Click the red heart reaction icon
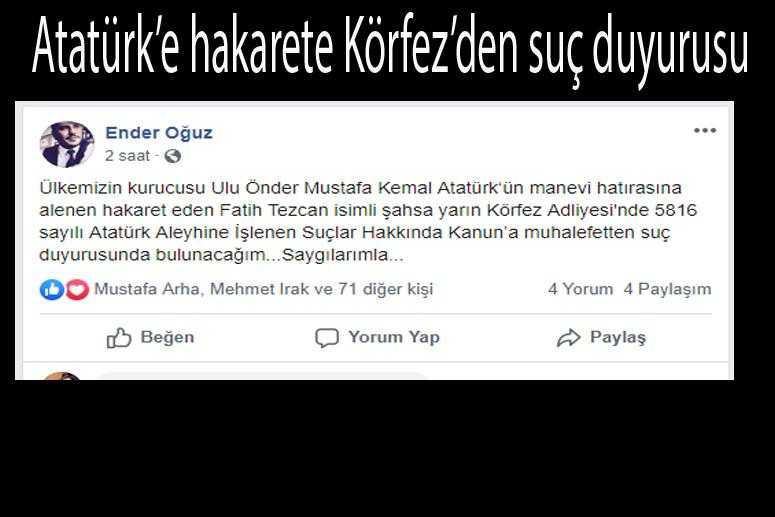The image size is (775, 517). click(78, 290)
